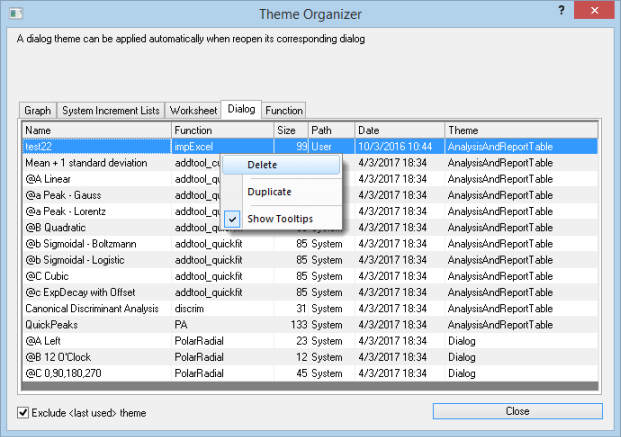Click the Size column header
Screen dimensions: 621x437
tap(289, 130)
